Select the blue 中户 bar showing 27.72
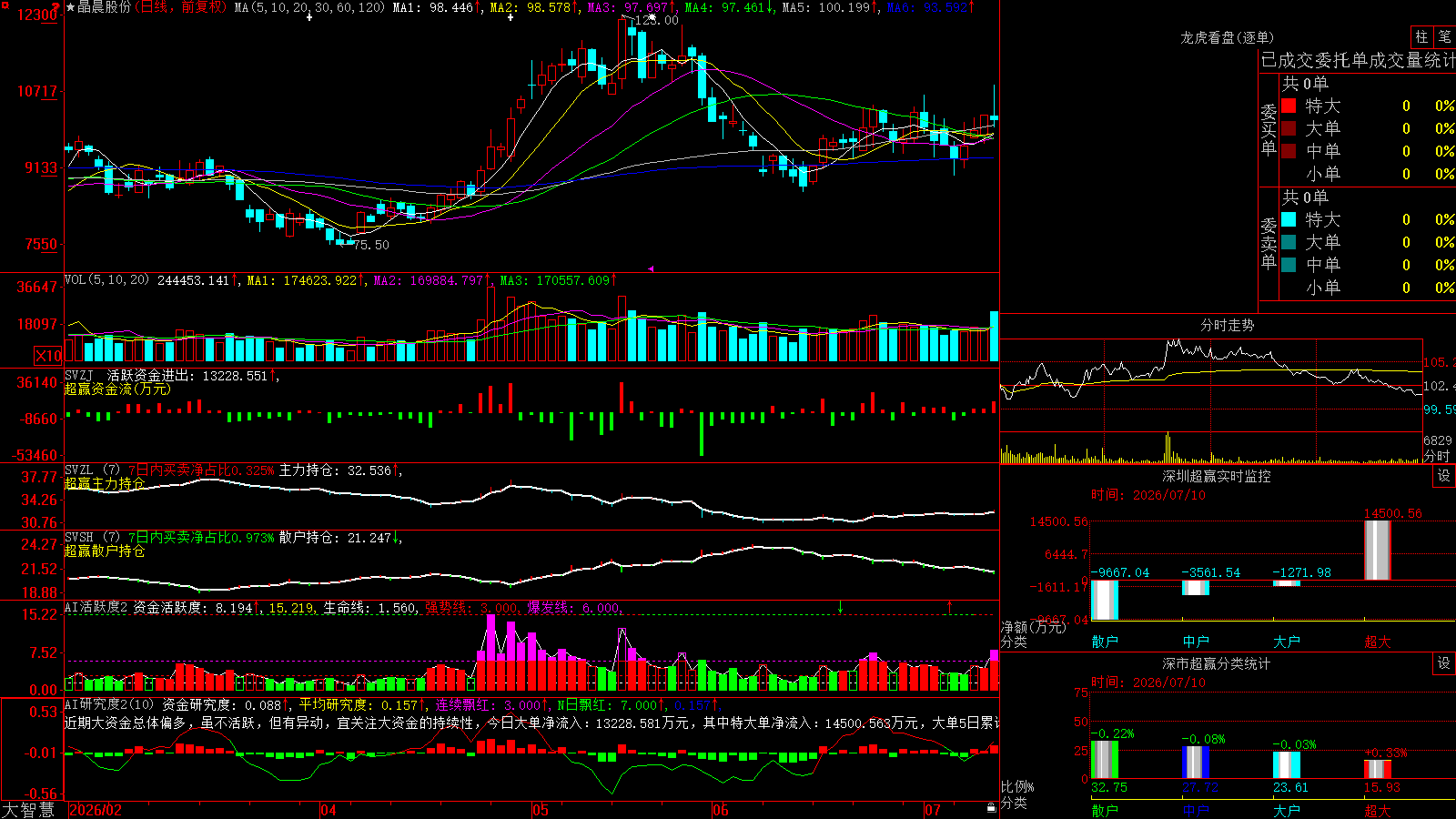1456x819 pixels. [x=1196, y=763]
